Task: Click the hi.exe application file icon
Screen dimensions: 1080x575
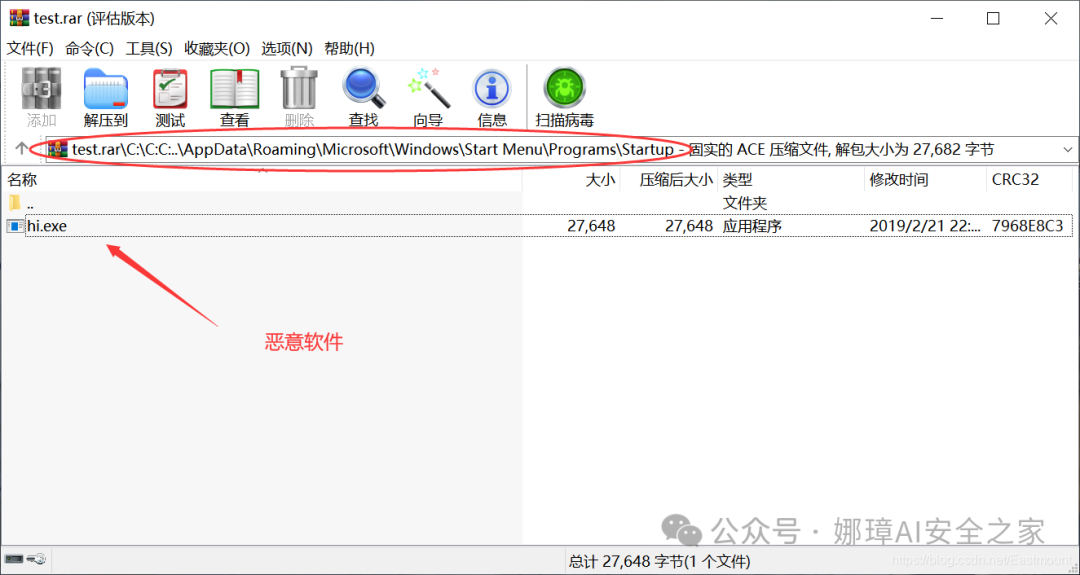Action: 15,226
